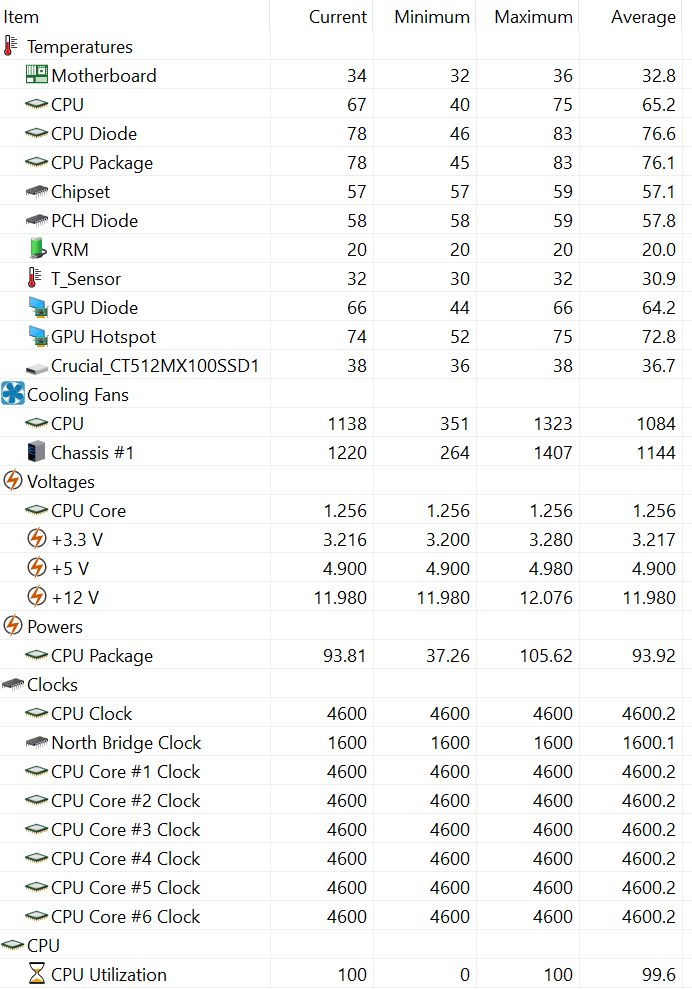Click the thermometer icon beside Temperatures
This screenshot has height=989, width=692.
coord(11,47)
